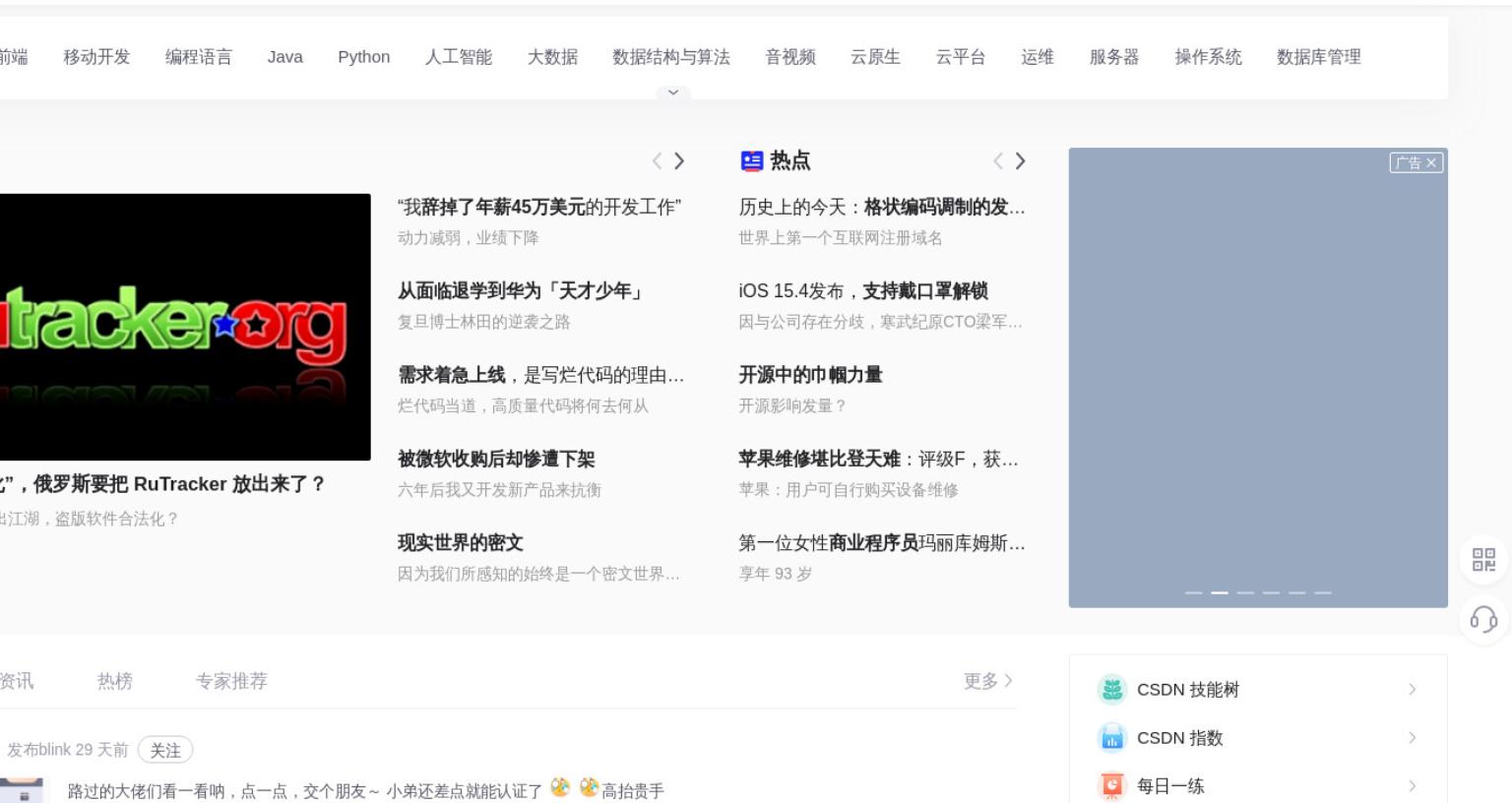Select last ad carousel indicator dash
The height and width of the screenshot is (803, 1512).
tap(1323, 592)
